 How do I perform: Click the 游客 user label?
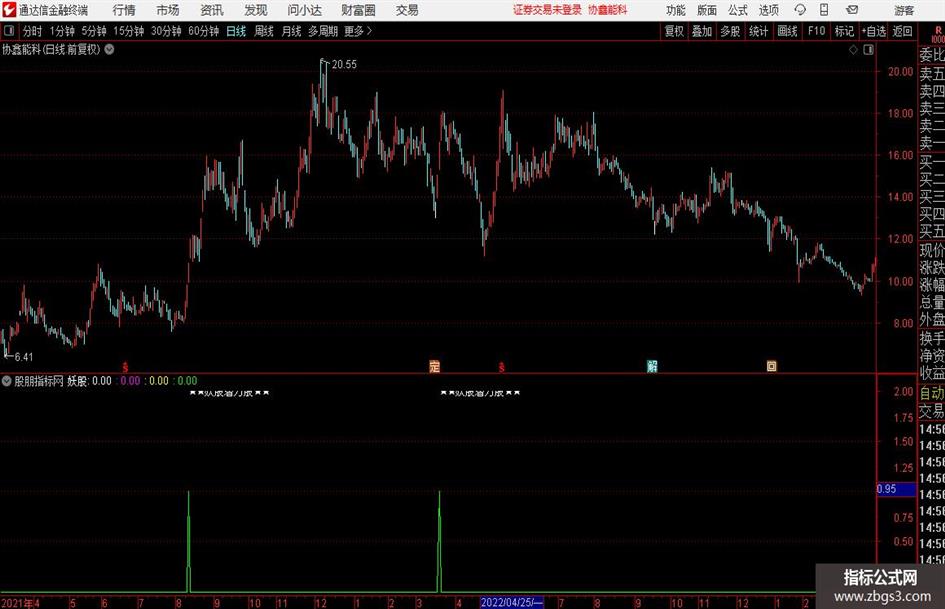click(903, 10)
